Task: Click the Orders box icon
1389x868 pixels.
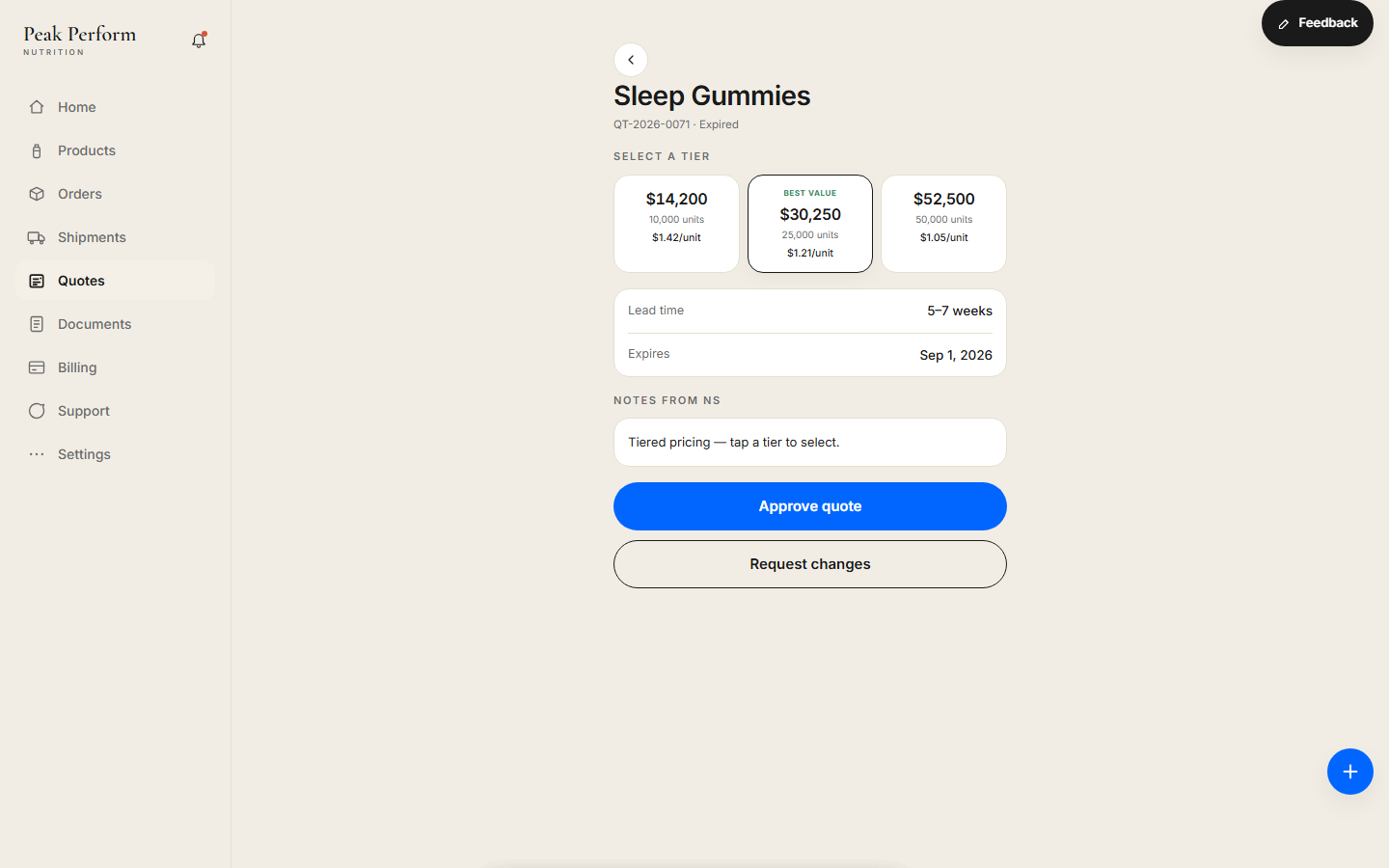Action: click(37, 194)
